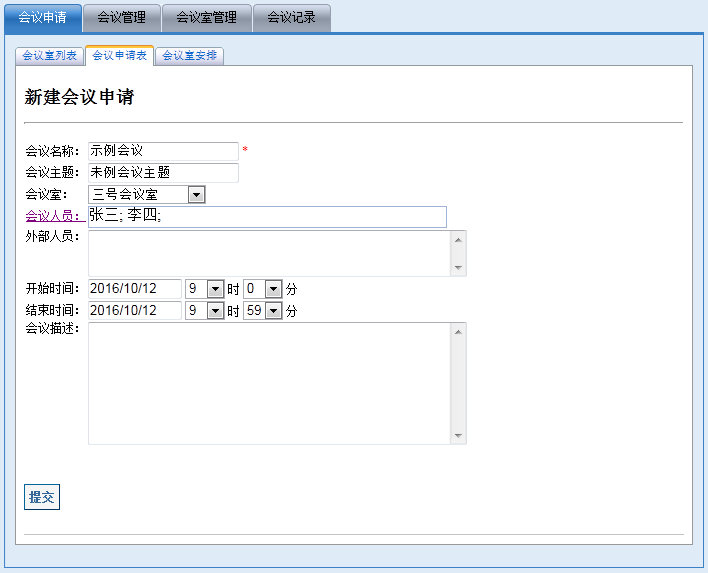Select the 会议室列表 sub-tab
The image size is (708, 573).
pyautogui.click(x=50, y=56)
